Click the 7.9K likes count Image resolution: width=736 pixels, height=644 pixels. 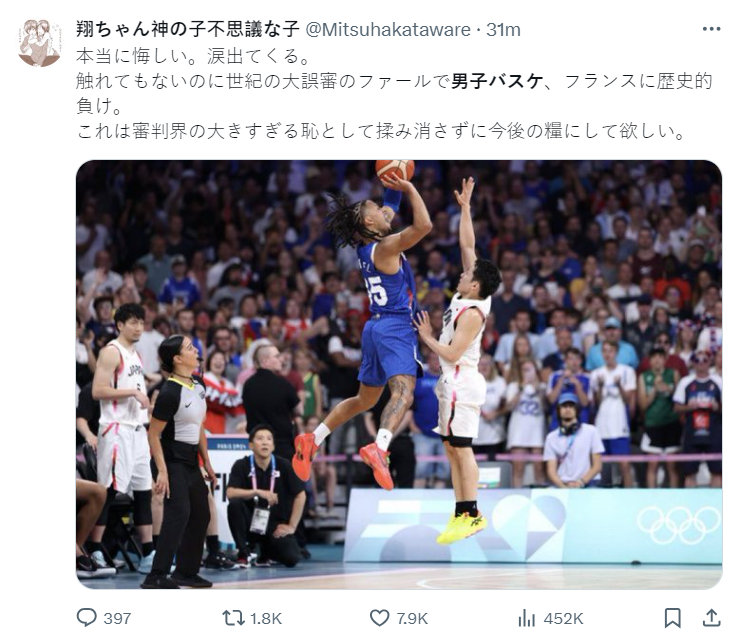tap(412, 619)
